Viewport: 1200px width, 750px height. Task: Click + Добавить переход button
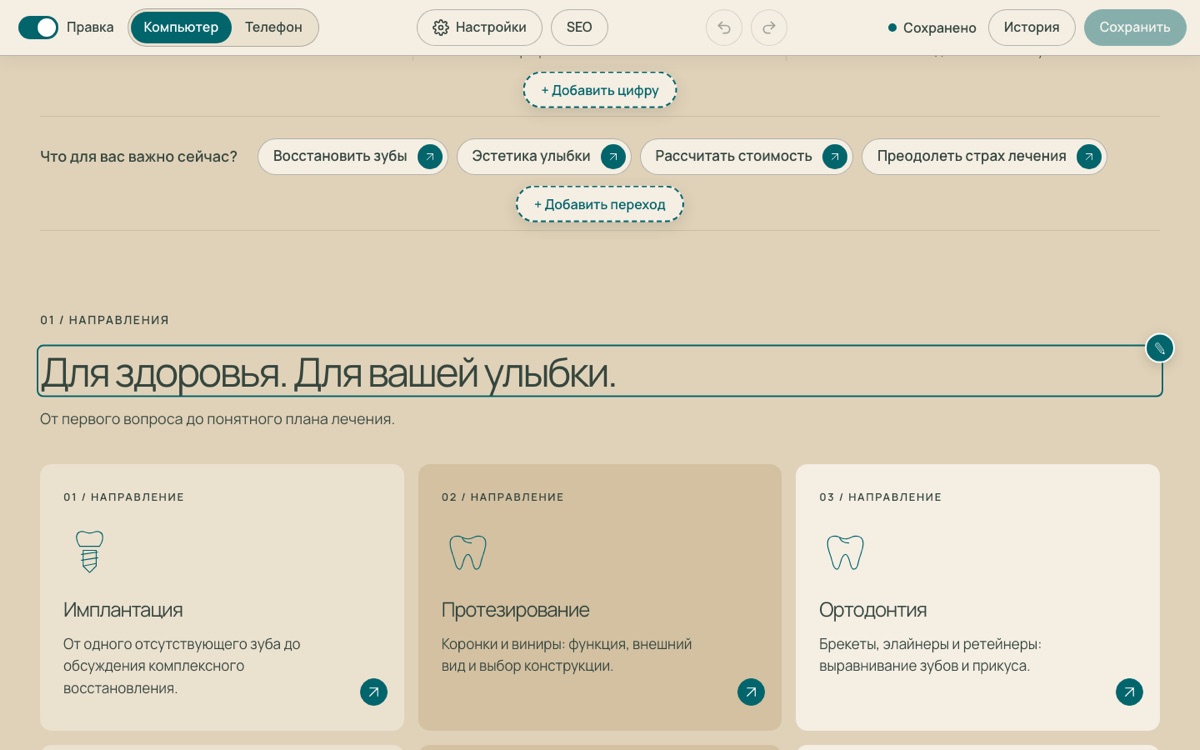[600, 204]
